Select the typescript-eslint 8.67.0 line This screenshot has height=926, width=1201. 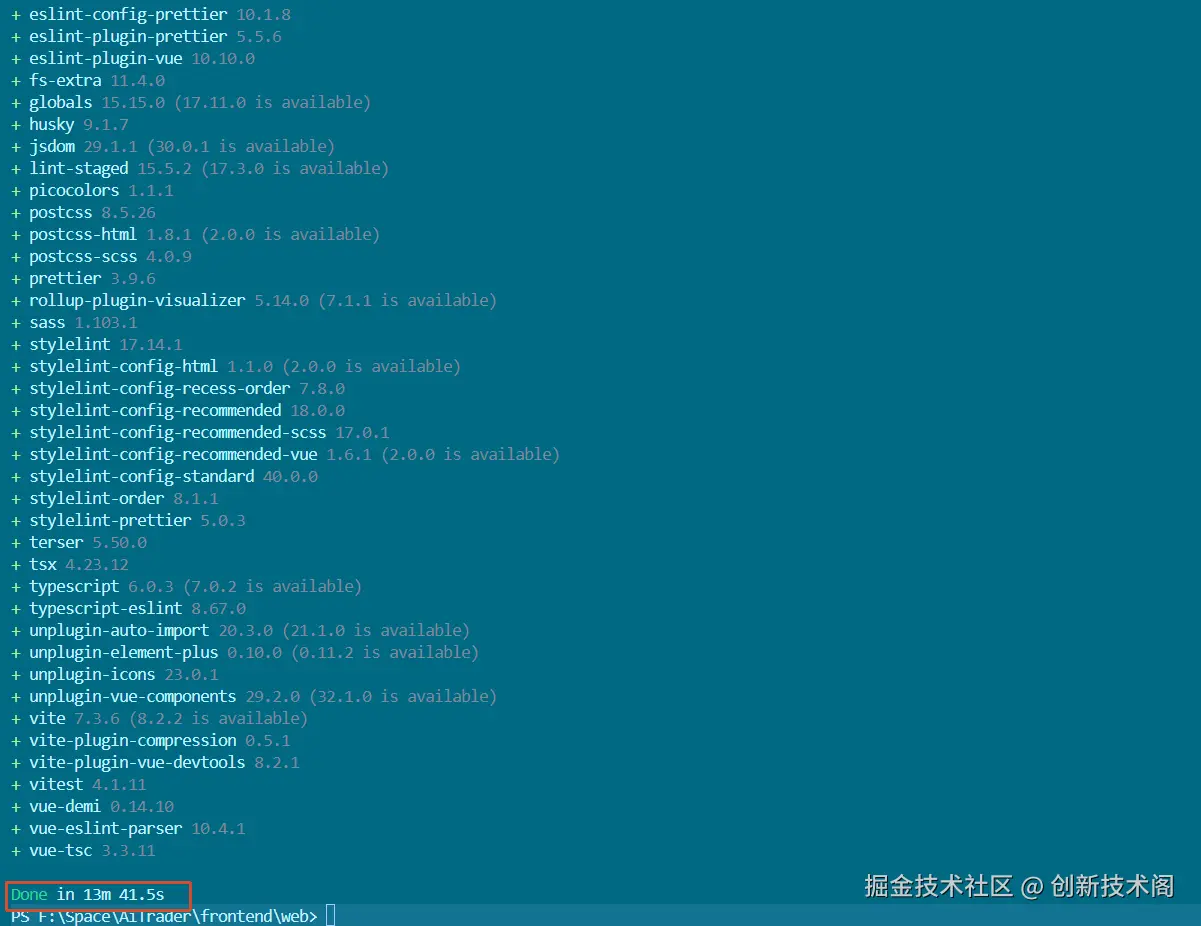pos(128,609)
